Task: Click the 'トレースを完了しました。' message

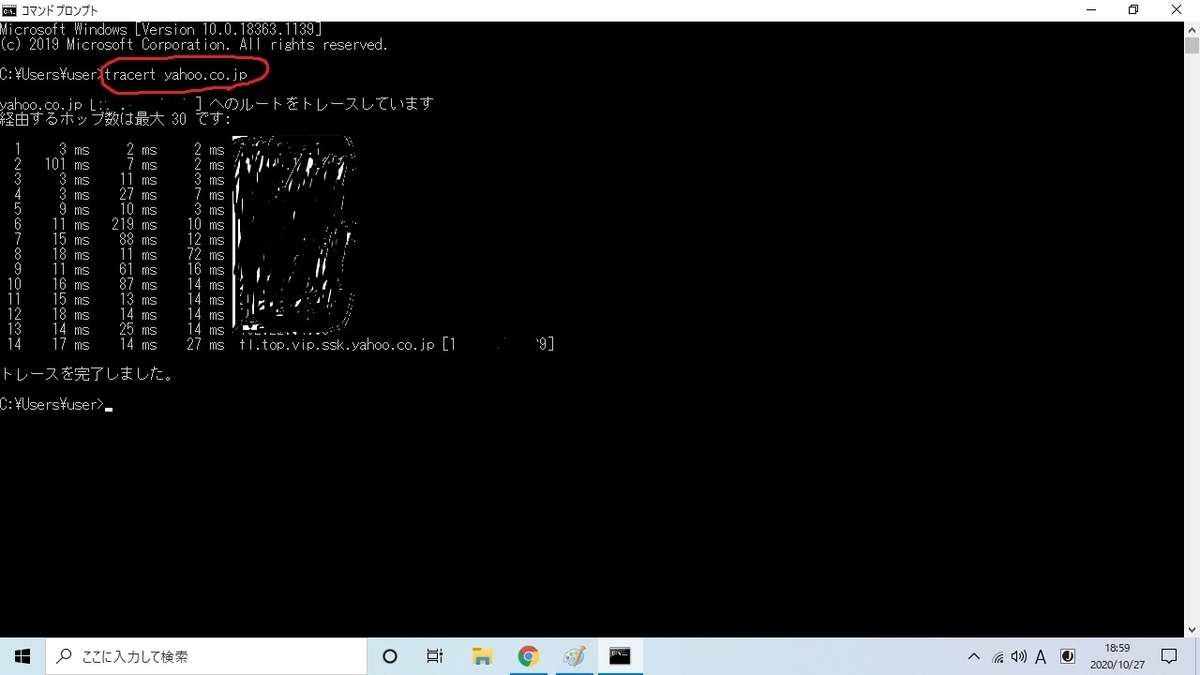Action: 87,375
